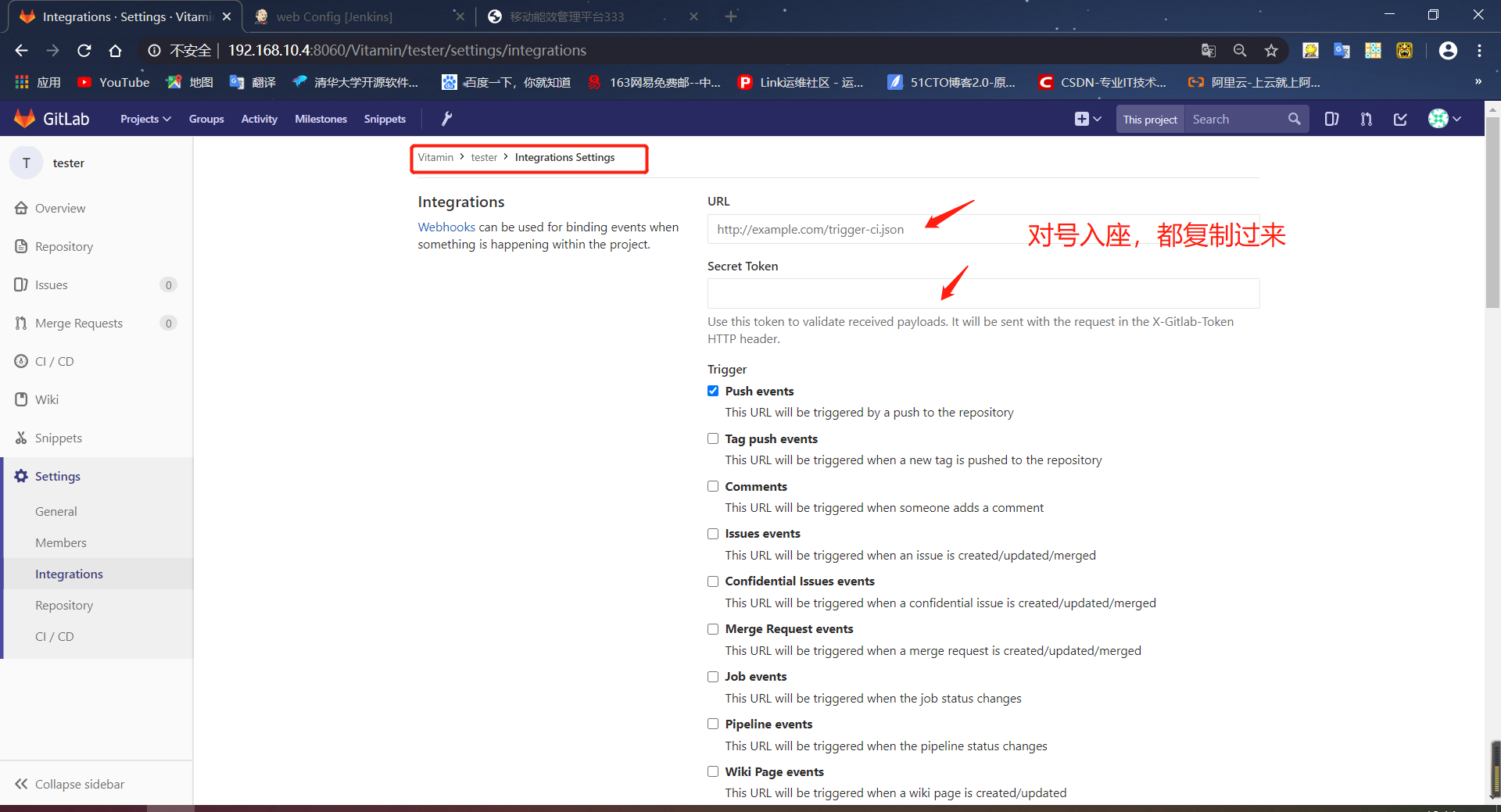Enable the Tag push events trigger
Image resolution: width=1501 pixels, height=812 pixels.
tap(712, 438)
